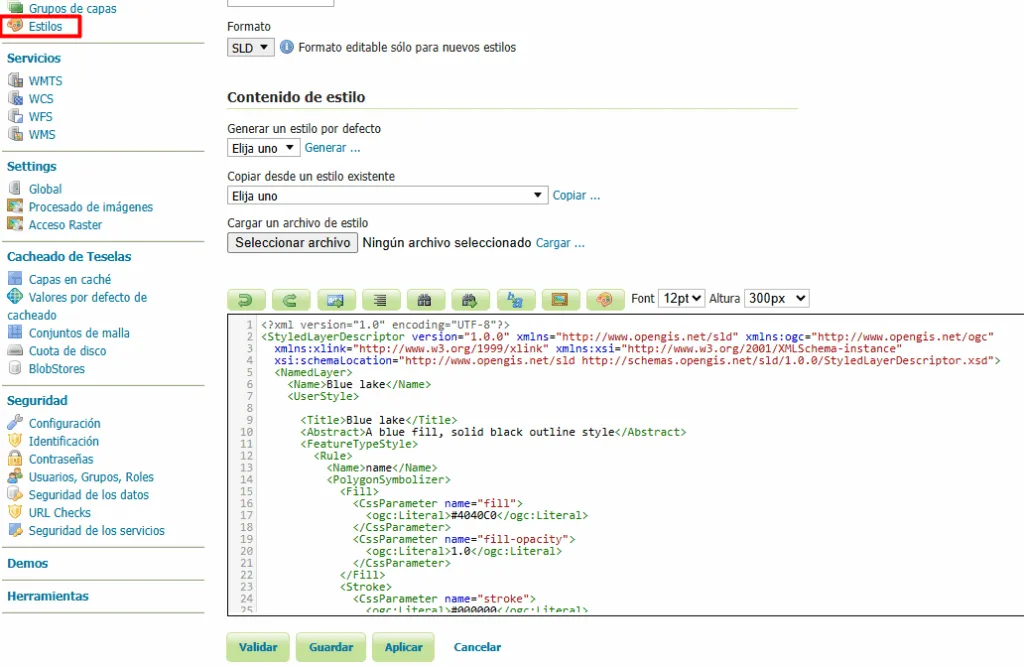Click the auto-format code toolbar icon
The width and height of the screenshot is (1024, 667).
(380, 299)
